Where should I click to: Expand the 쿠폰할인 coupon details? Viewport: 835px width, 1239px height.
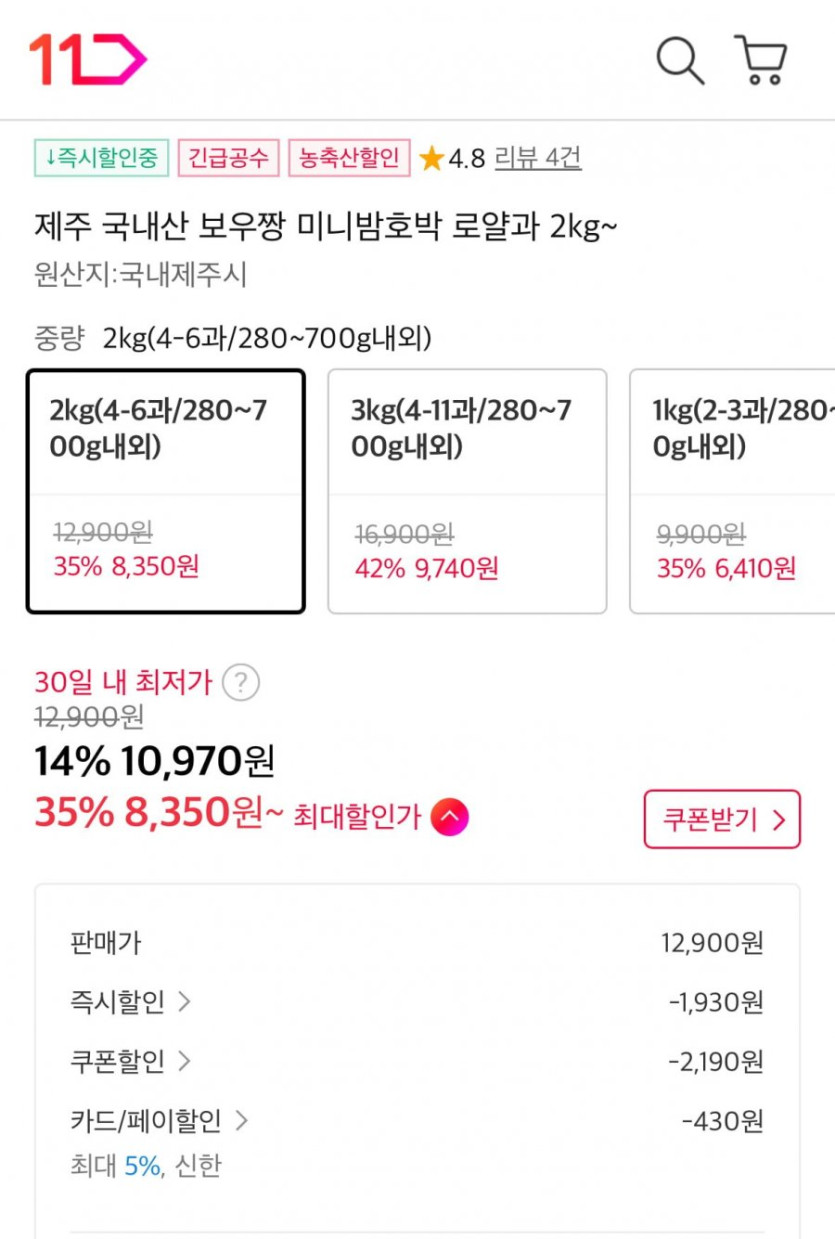130,1061
